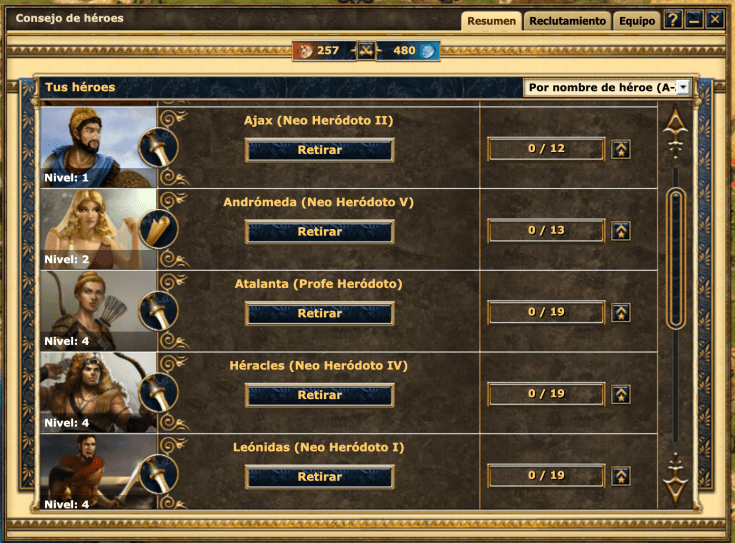Viewport: 735px width, 543px height.
Task: Click Retirar for Atalanta (Profe Heródoto)
Action: (320, 313)
